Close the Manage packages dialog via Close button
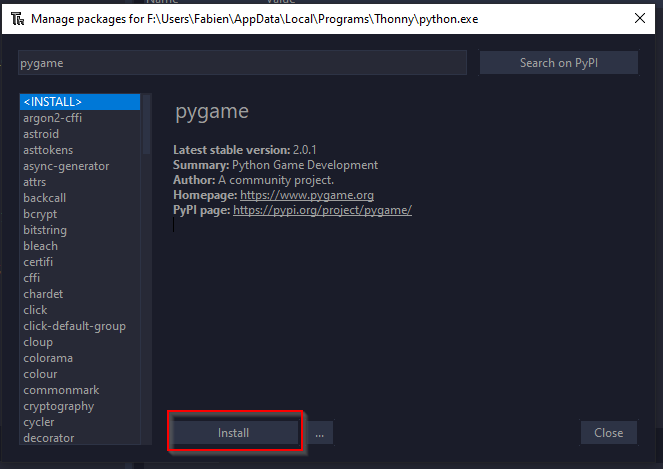 [608, 433]
